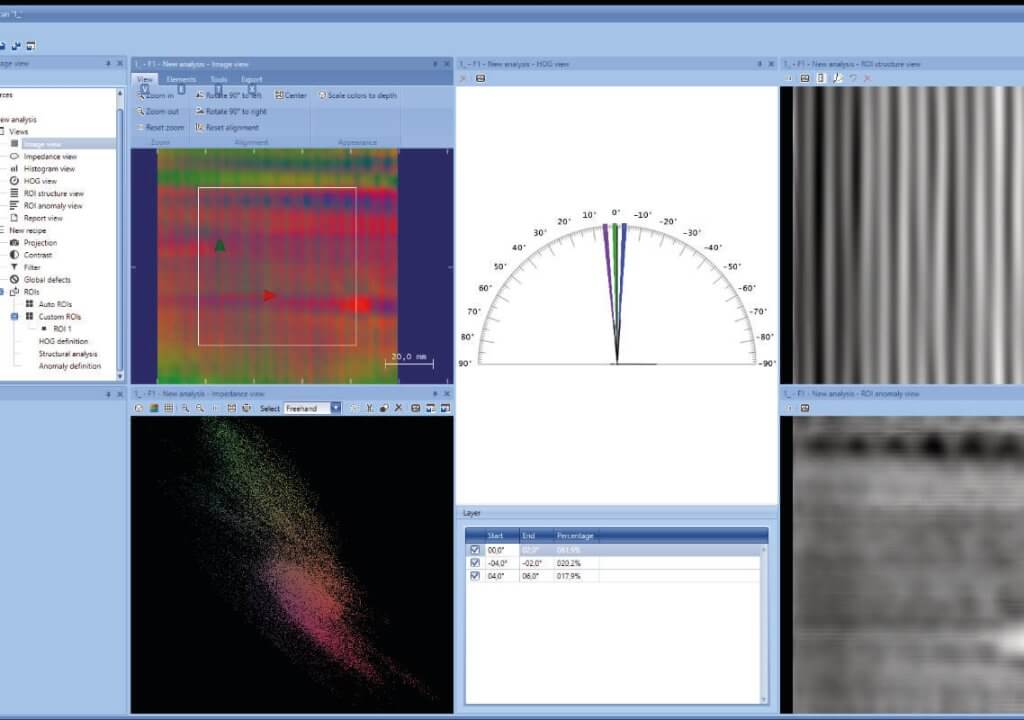1024x720 pixels.
Task: Uncheck the 00,0° layer row checkbox
Action: (x=475, y=549)
